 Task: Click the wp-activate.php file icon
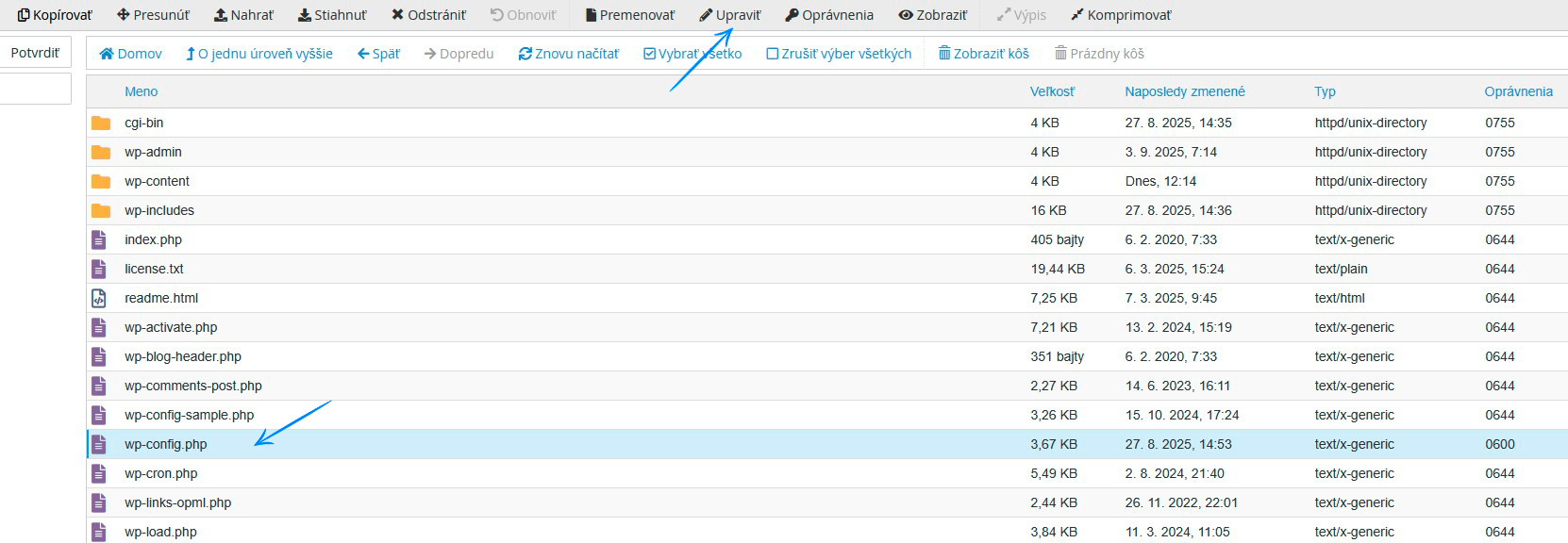(99, 327)
